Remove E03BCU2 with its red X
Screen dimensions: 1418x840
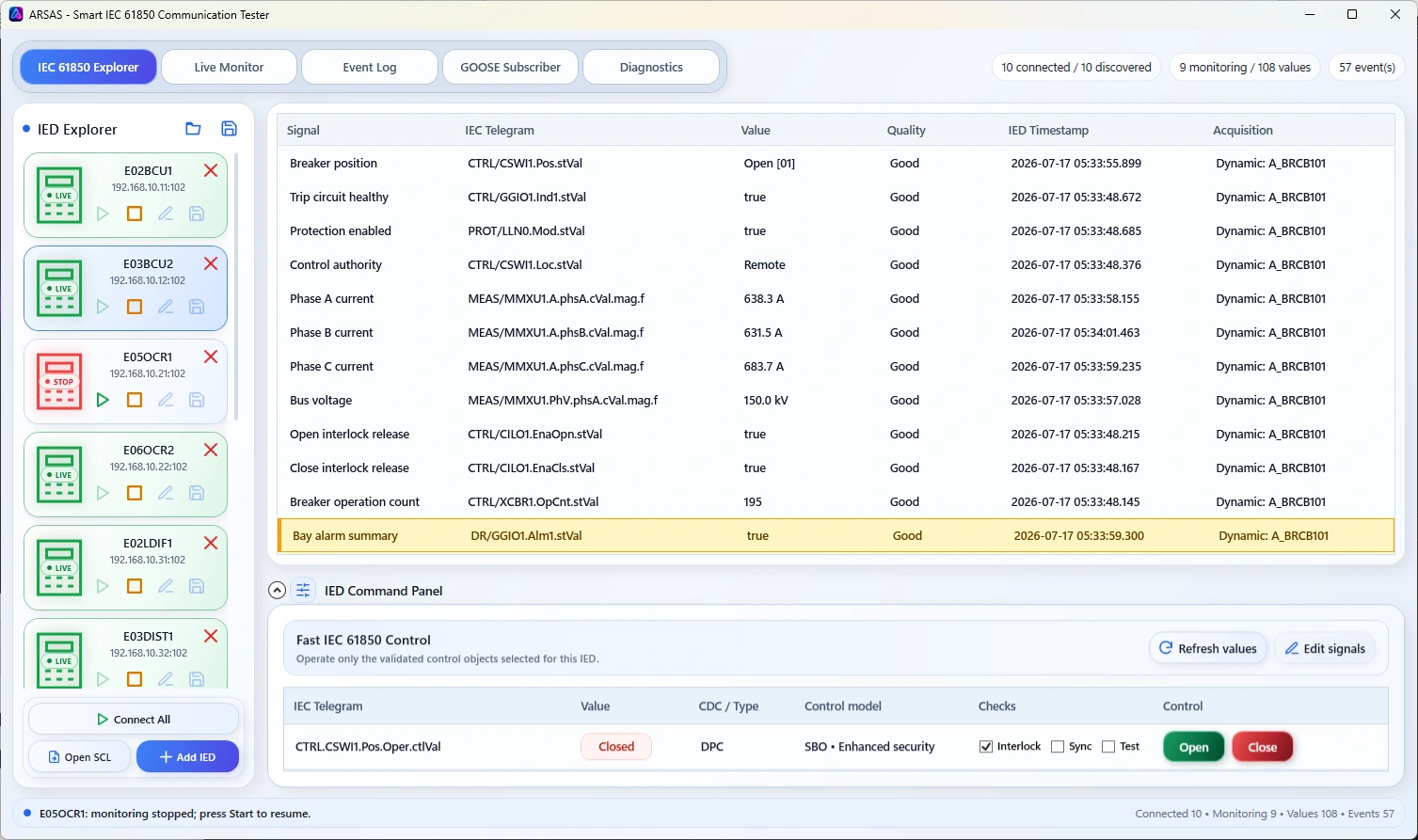pos(211,263)
